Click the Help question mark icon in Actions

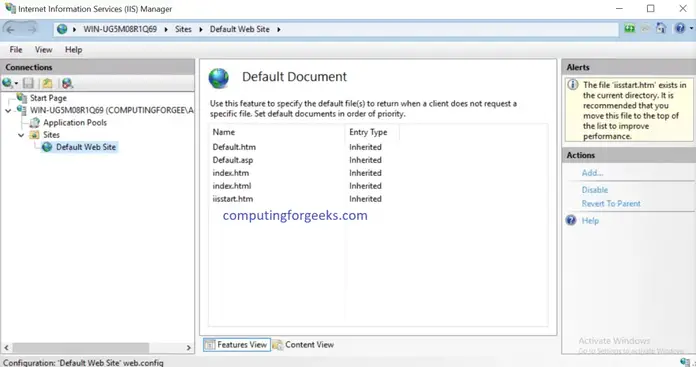click(x=571, y=220)
